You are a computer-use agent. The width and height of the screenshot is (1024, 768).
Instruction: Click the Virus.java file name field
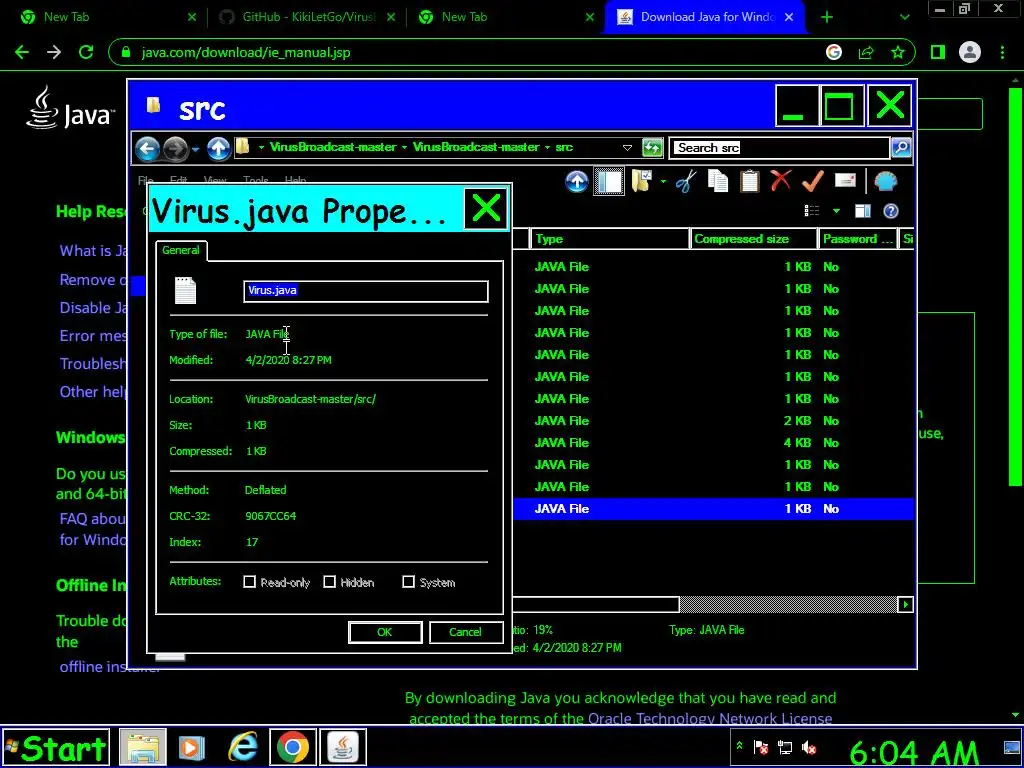point(366,291)
